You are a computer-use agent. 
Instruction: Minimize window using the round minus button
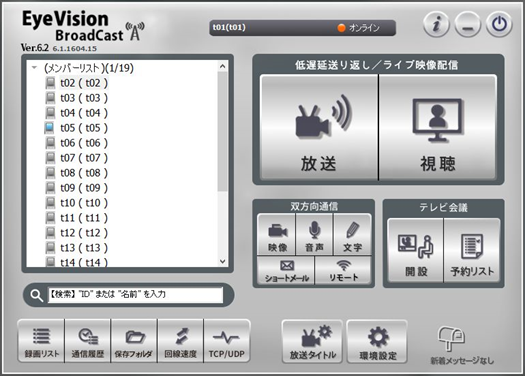[468, 24]
